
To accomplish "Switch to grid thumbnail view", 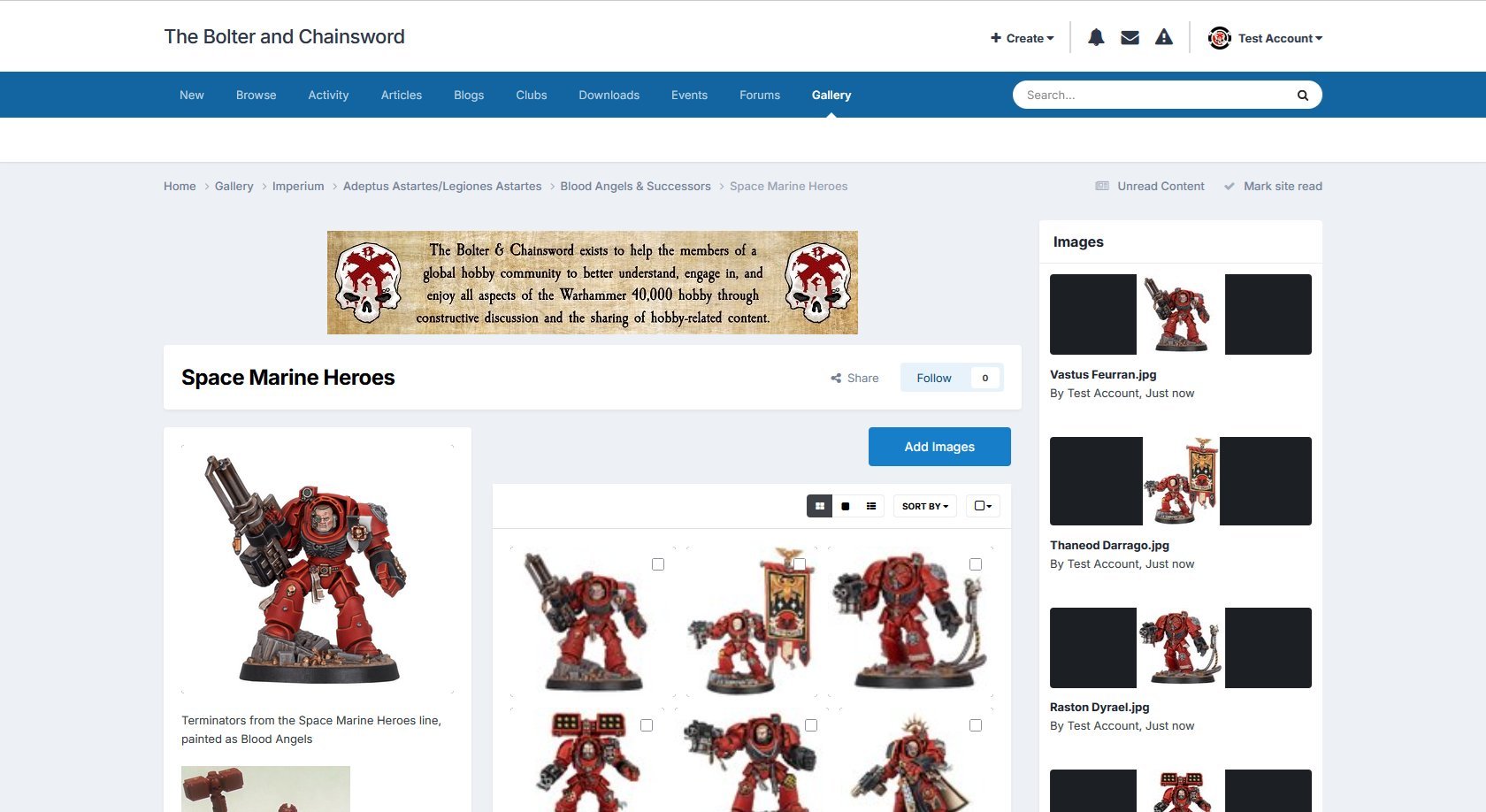I will point(820,506).
